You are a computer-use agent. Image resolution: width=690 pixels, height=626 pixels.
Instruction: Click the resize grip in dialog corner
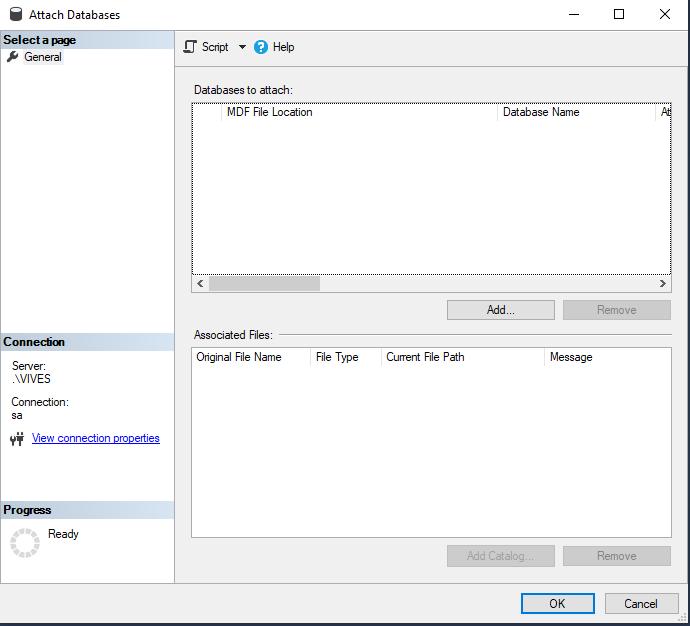pos(683,619)
